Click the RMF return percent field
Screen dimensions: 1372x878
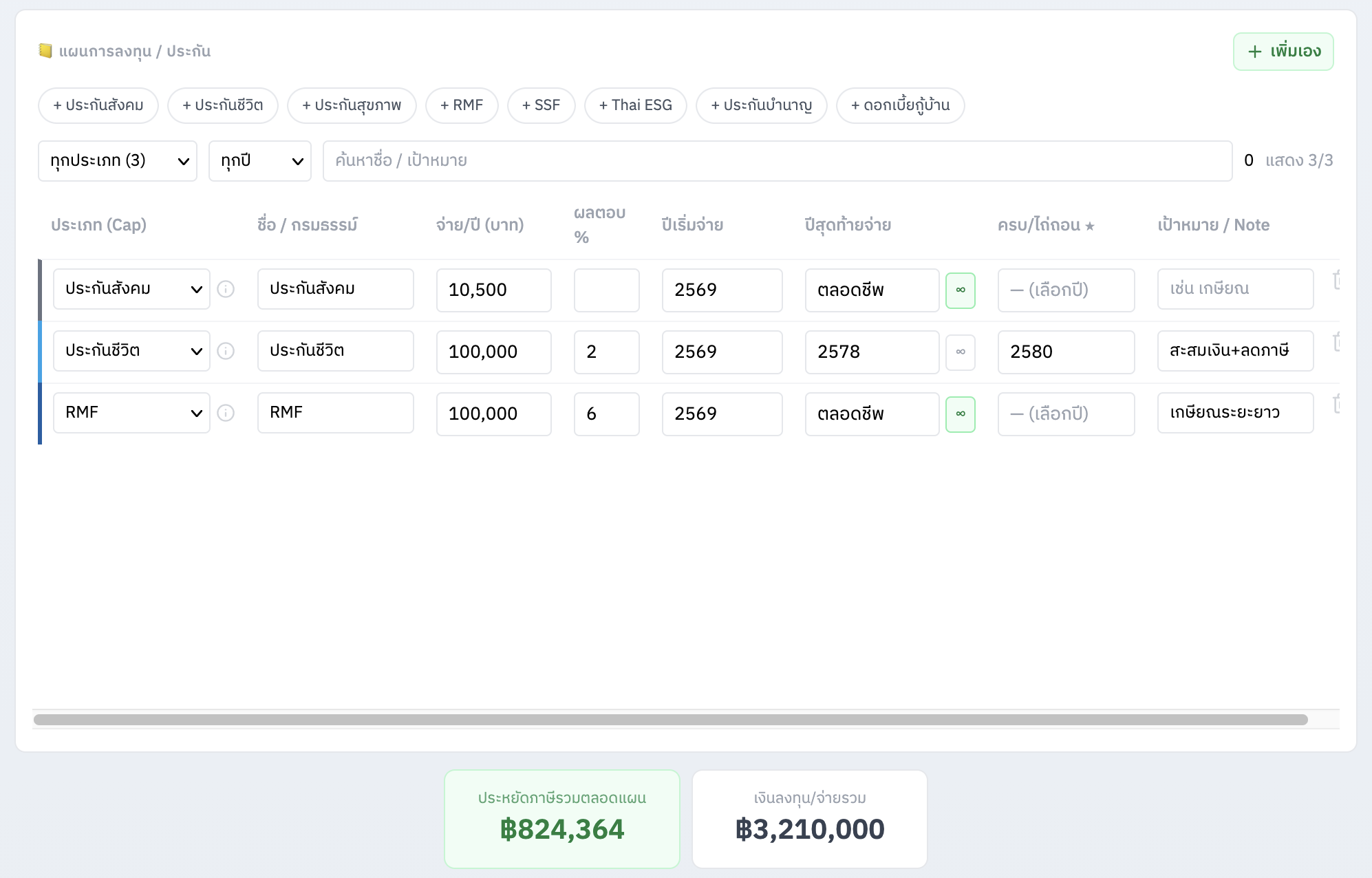click(607, 414)
